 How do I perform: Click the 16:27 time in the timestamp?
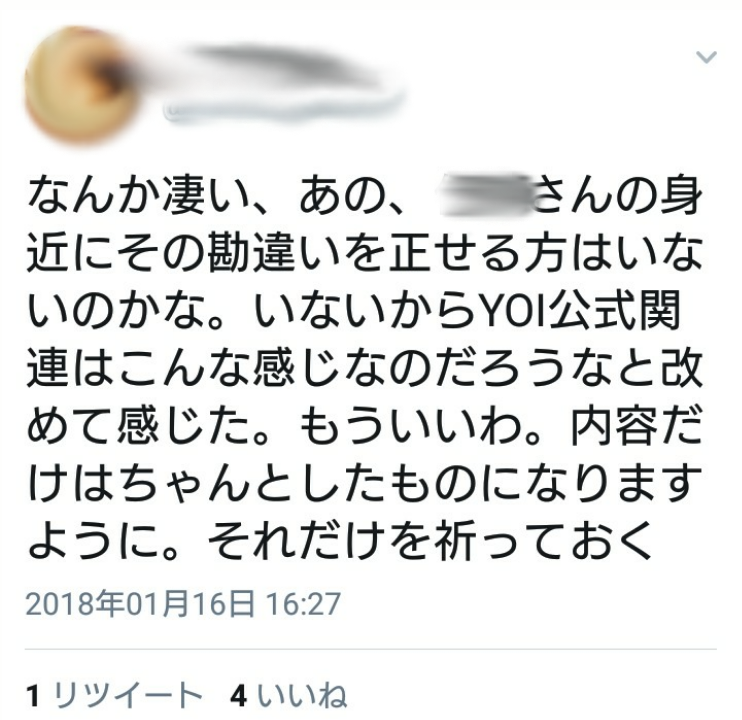coord(303,604)
